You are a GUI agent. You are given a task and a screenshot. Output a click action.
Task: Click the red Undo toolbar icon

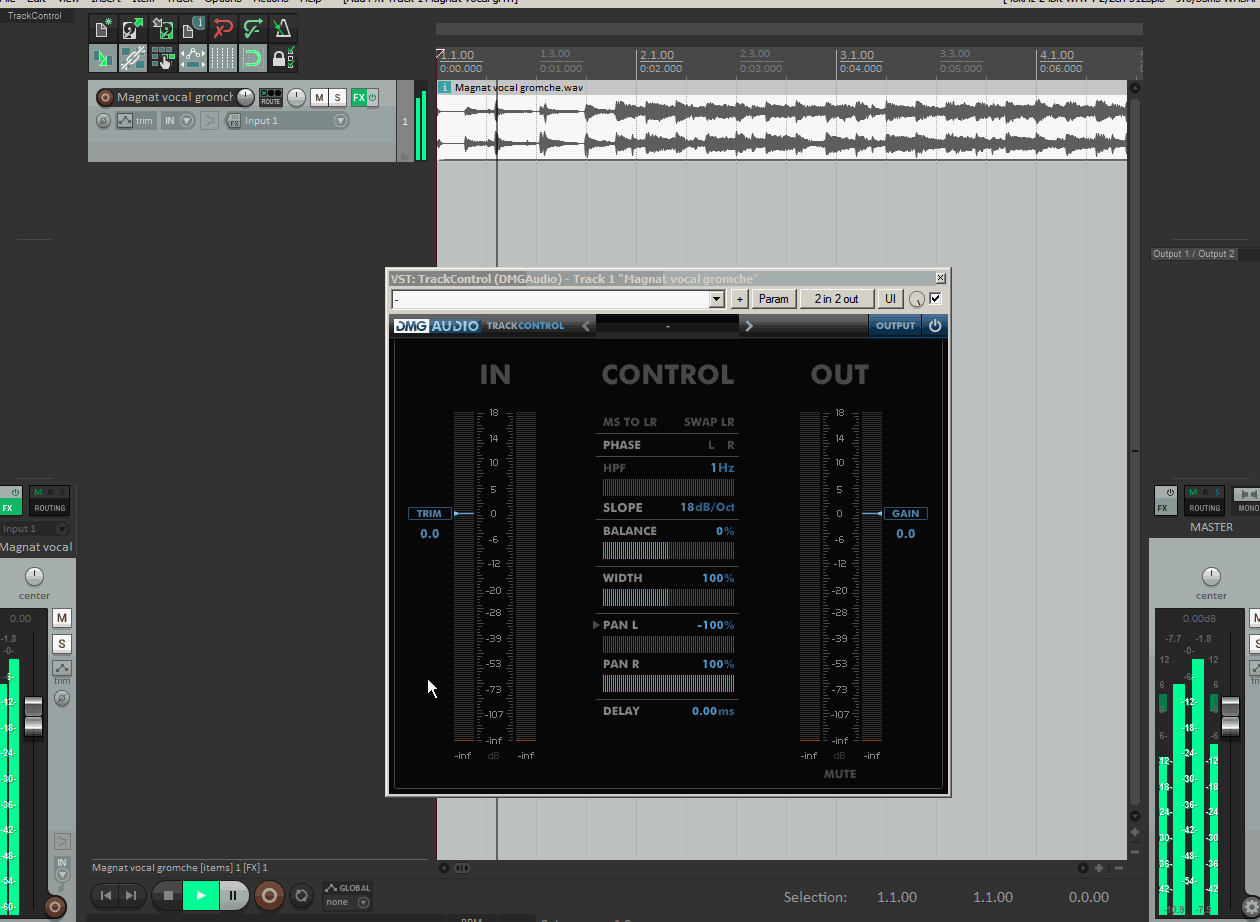coord(223,28)
